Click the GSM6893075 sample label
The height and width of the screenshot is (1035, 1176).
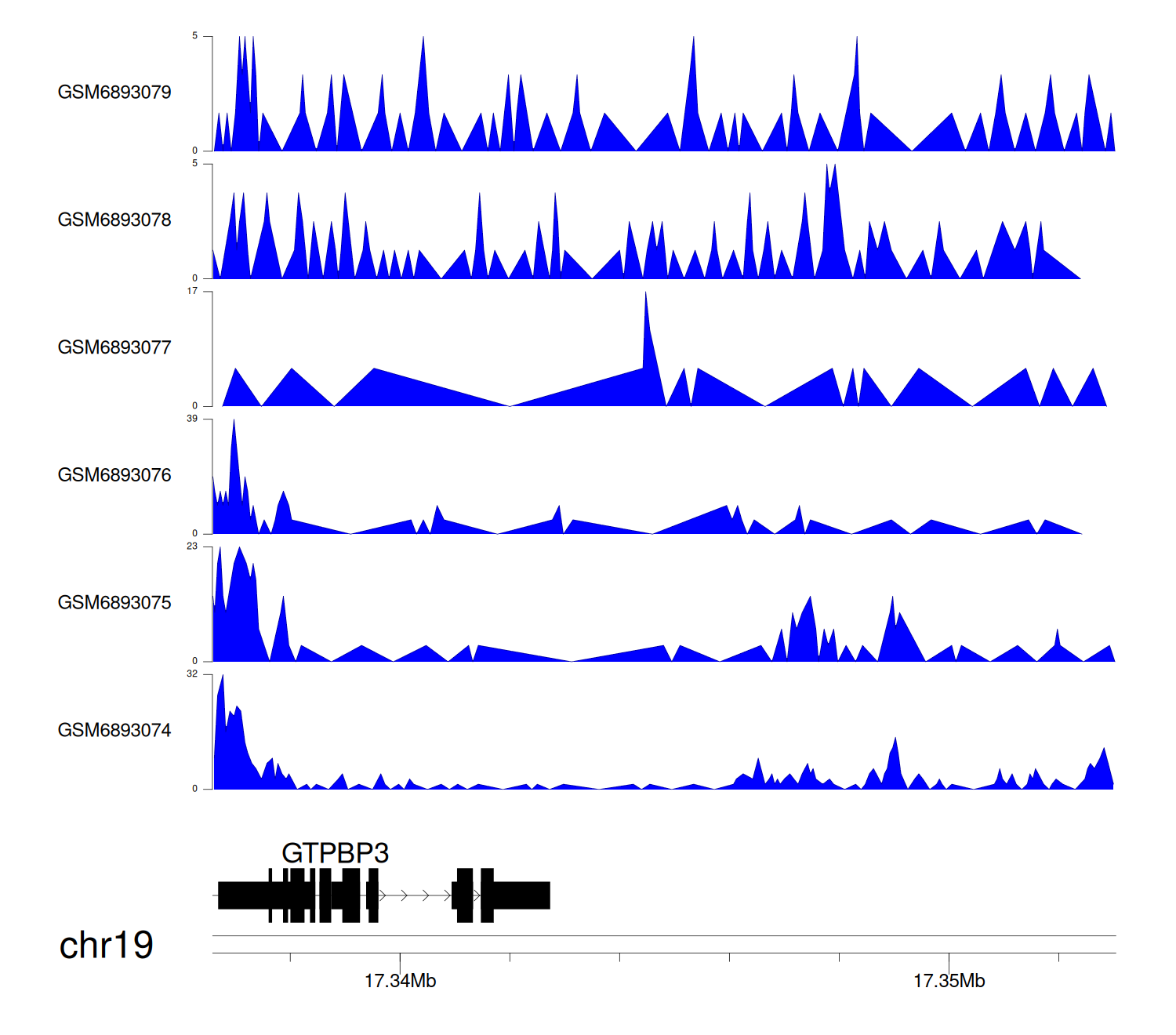click(114, 603)
